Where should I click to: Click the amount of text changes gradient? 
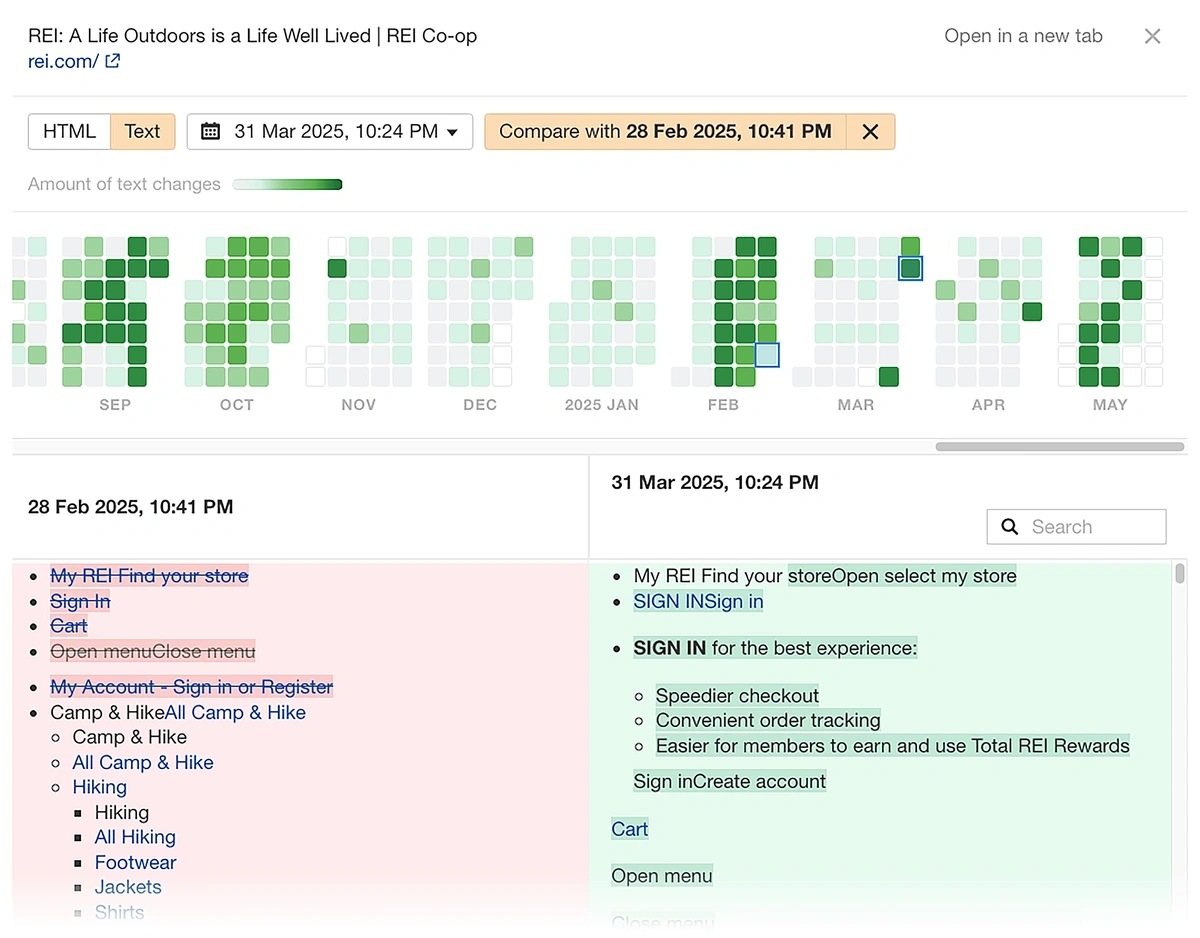coord(287,184)
